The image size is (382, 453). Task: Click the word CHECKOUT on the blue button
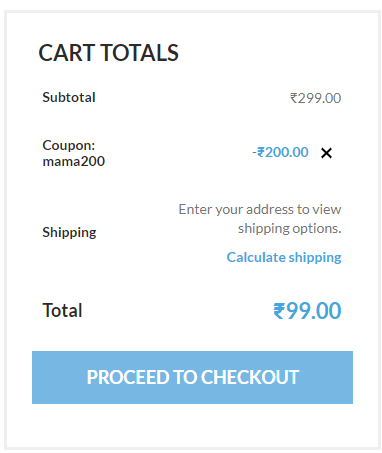[x=250, y=377]
